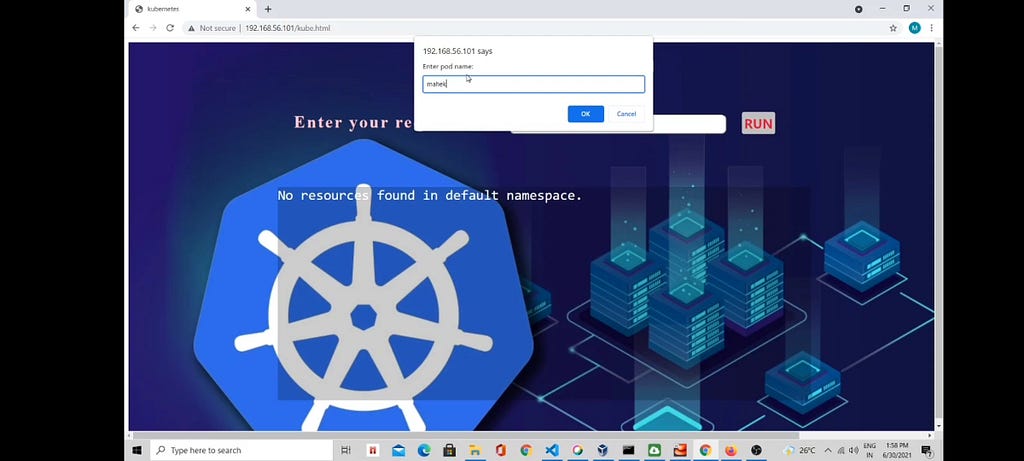Open network settings from the tray
Viewport: 1024px width, 461px height.
pos(840,450)
